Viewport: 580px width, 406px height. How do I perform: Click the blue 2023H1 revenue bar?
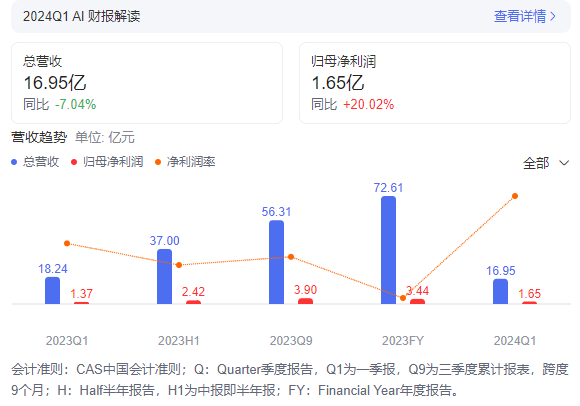pyautogui.click(x=165, y=277)
